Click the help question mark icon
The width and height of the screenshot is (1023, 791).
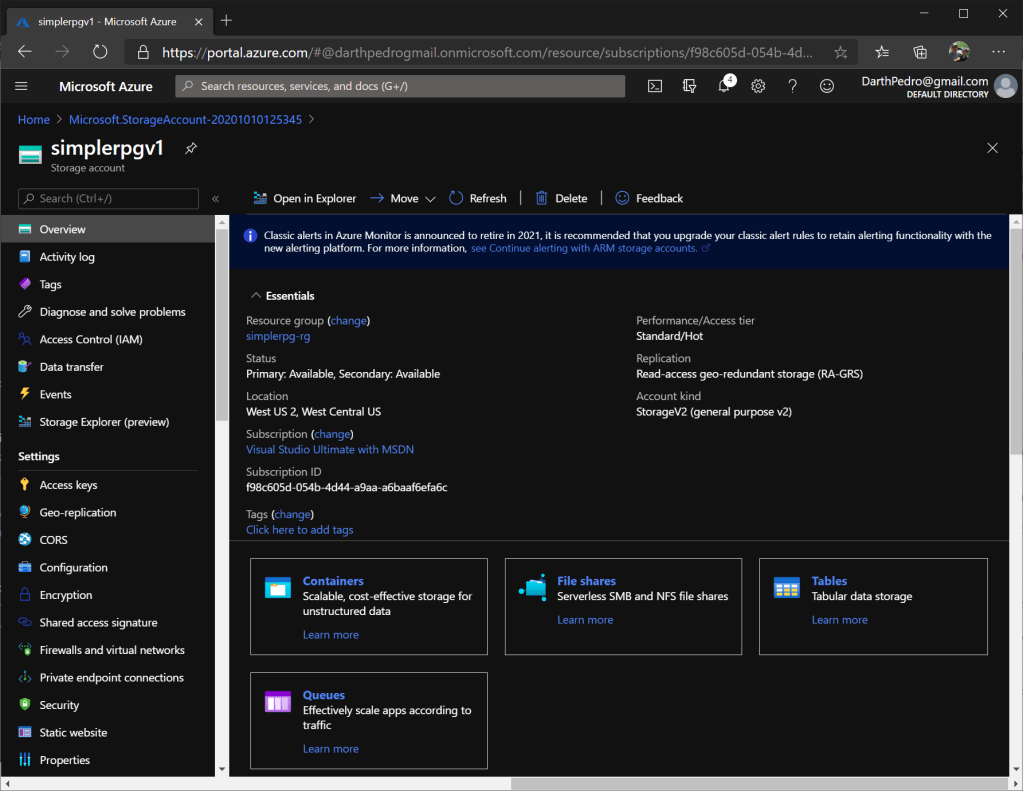[792, 86]
